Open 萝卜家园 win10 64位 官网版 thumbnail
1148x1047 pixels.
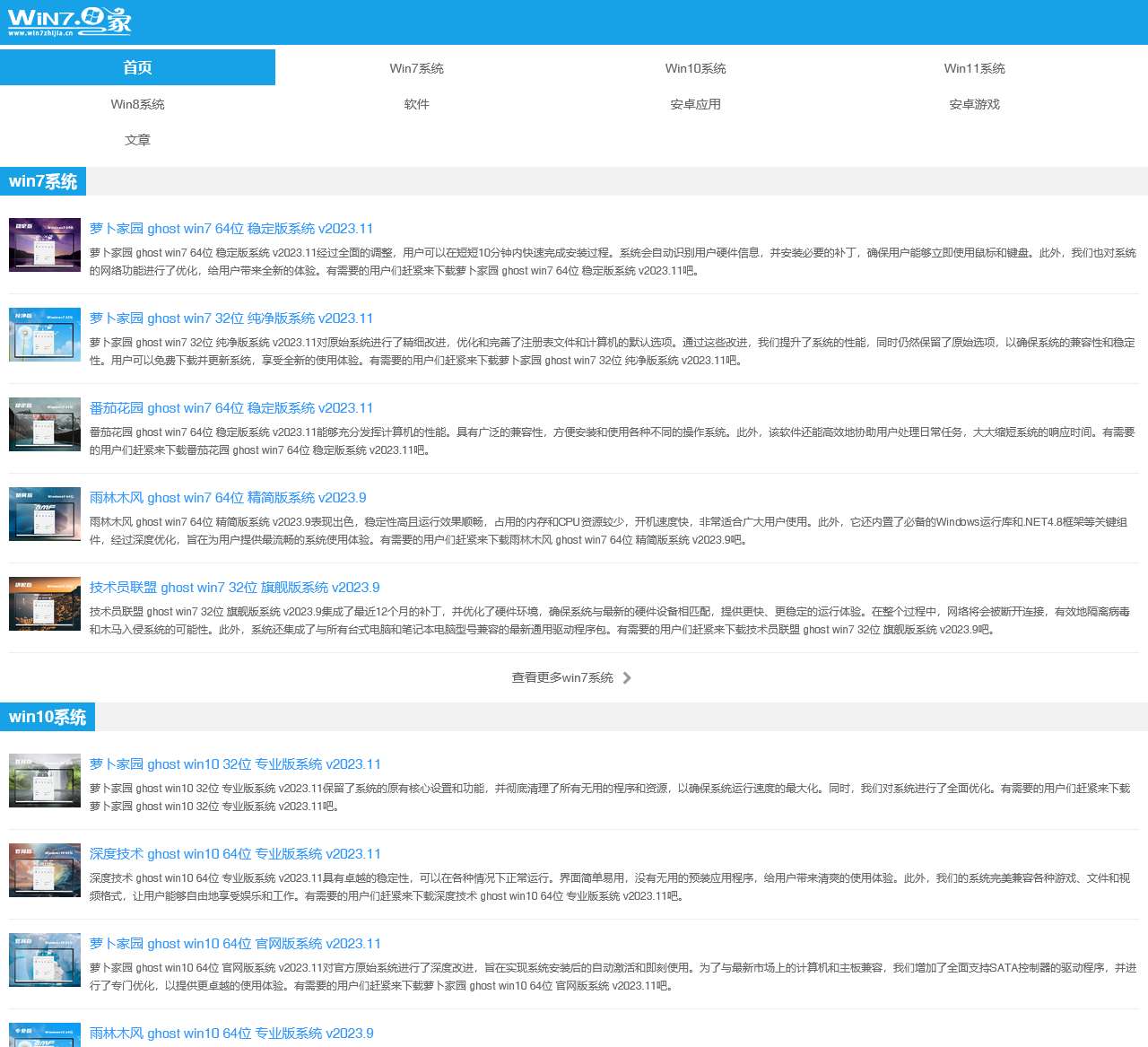point(45,960)
